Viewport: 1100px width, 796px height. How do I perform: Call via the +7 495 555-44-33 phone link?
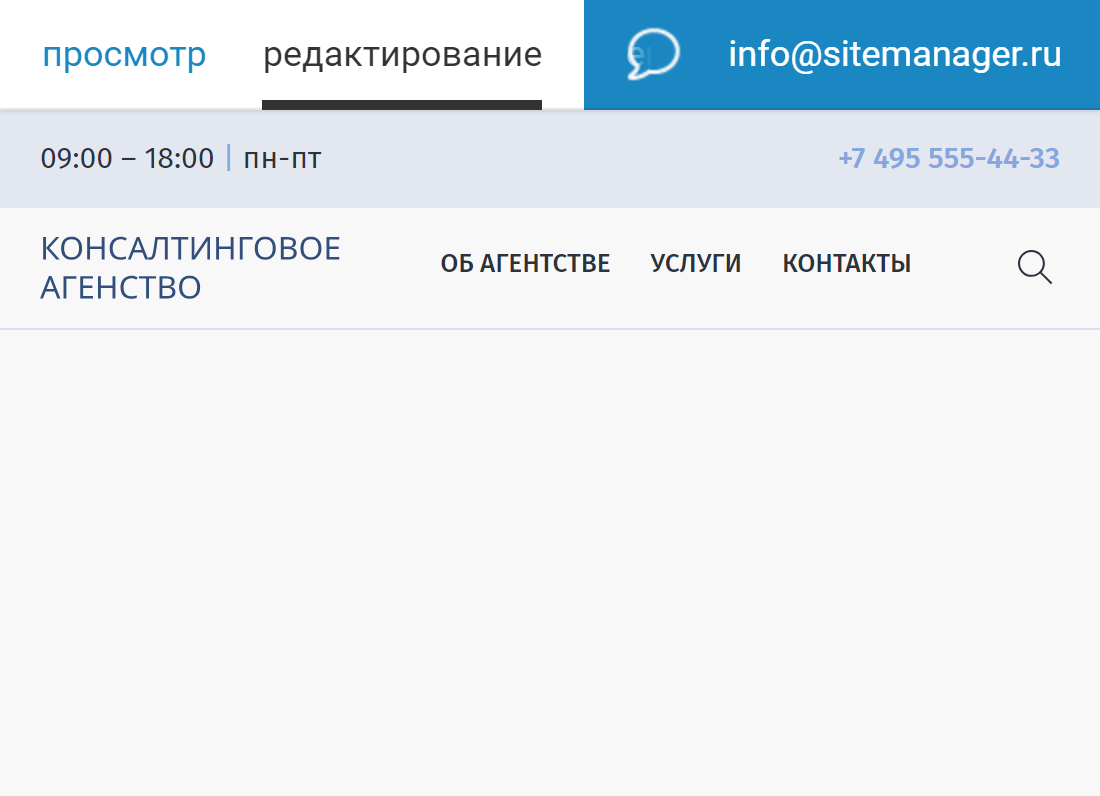tap(950, 158)
